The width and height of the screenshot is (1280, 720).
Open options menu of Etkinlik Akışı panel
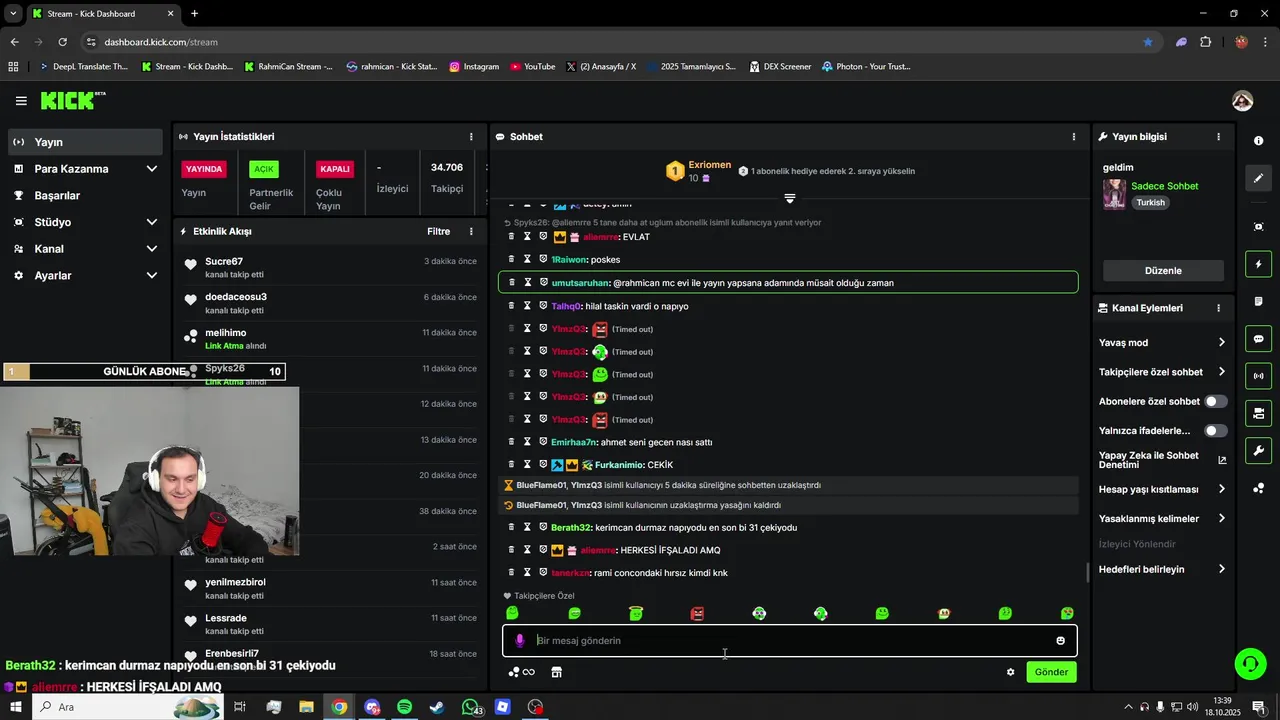tap(471, 232)
